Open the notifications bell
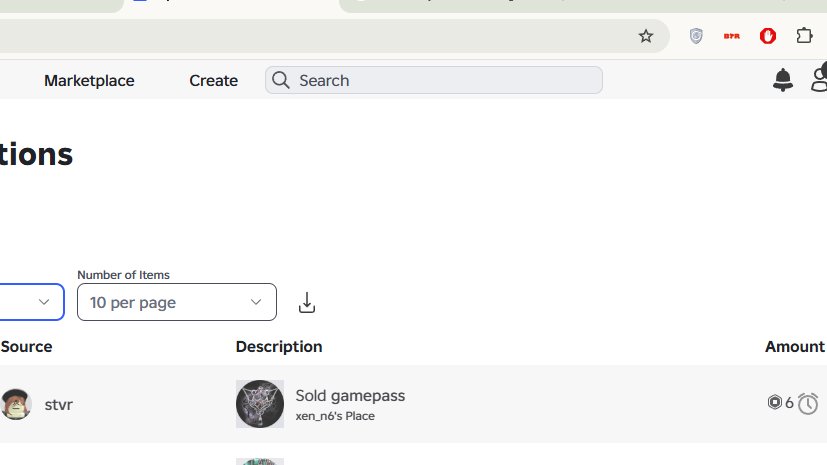Viewport: 827px width, 465px height. tap(783, 80)
